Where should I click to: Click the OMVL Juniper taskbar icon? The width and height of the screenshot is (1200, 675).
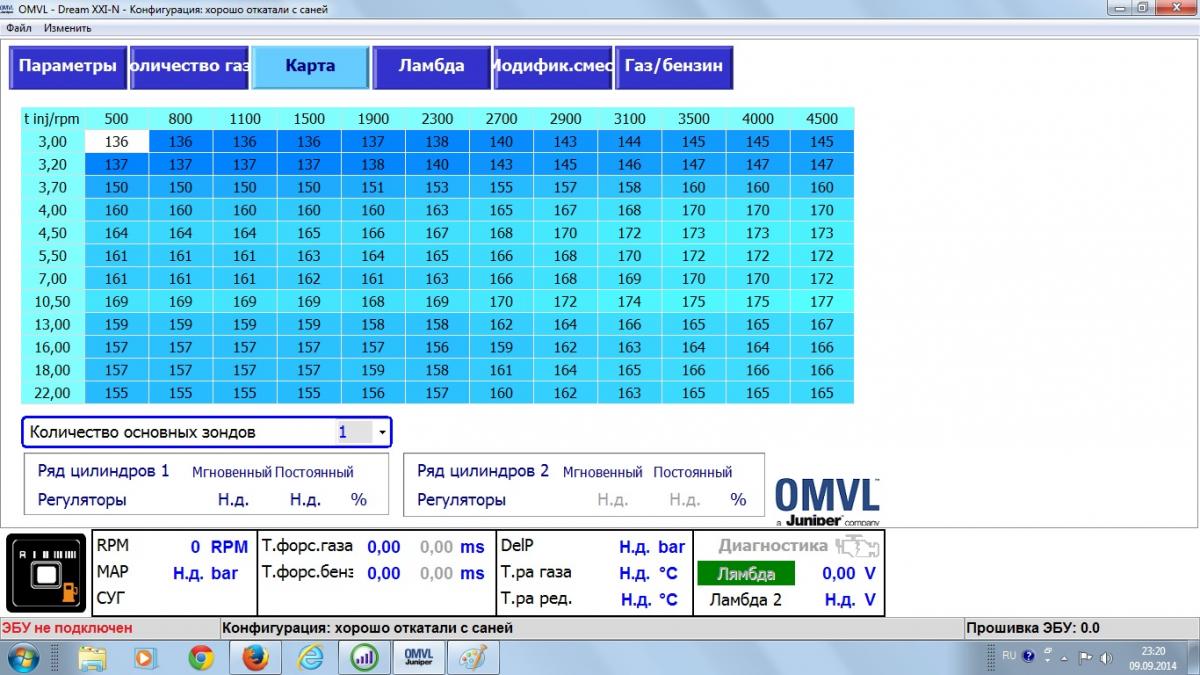pos(417,657)
